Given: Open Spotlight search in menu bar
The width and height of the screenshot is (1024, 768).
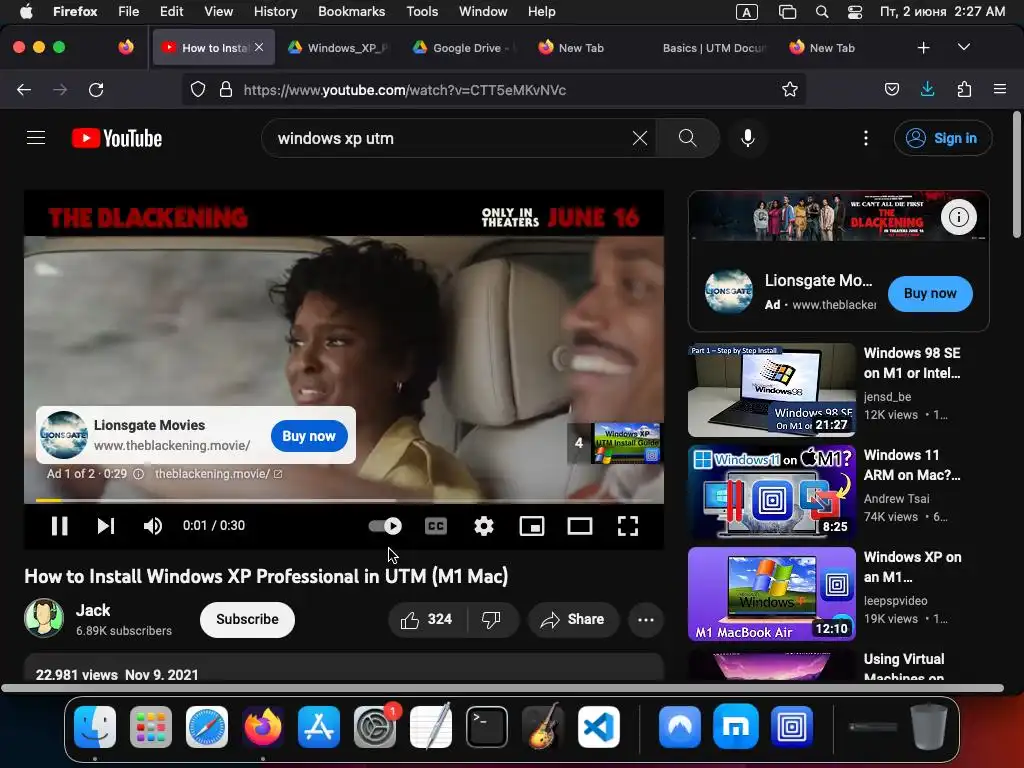Looking at the screenshot, I should coord(822,12).
